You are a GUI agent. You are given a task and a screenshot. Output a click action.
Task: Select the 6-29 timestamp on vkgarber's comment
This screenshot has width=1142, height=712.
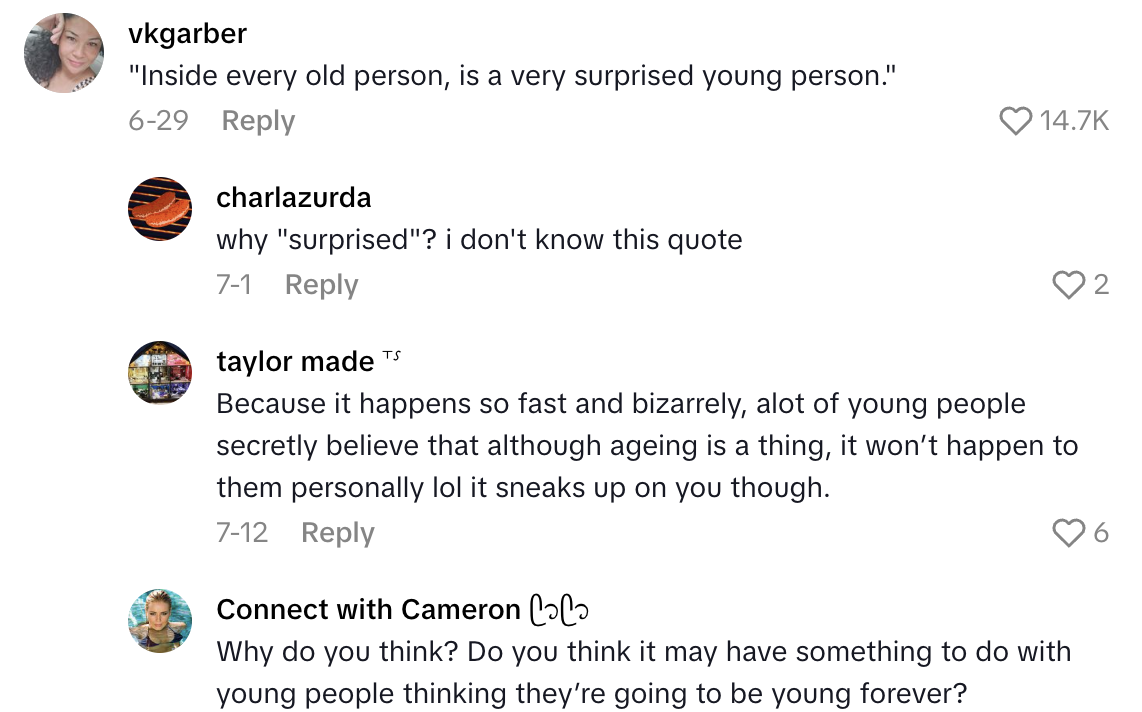click(x=156, y=121)
